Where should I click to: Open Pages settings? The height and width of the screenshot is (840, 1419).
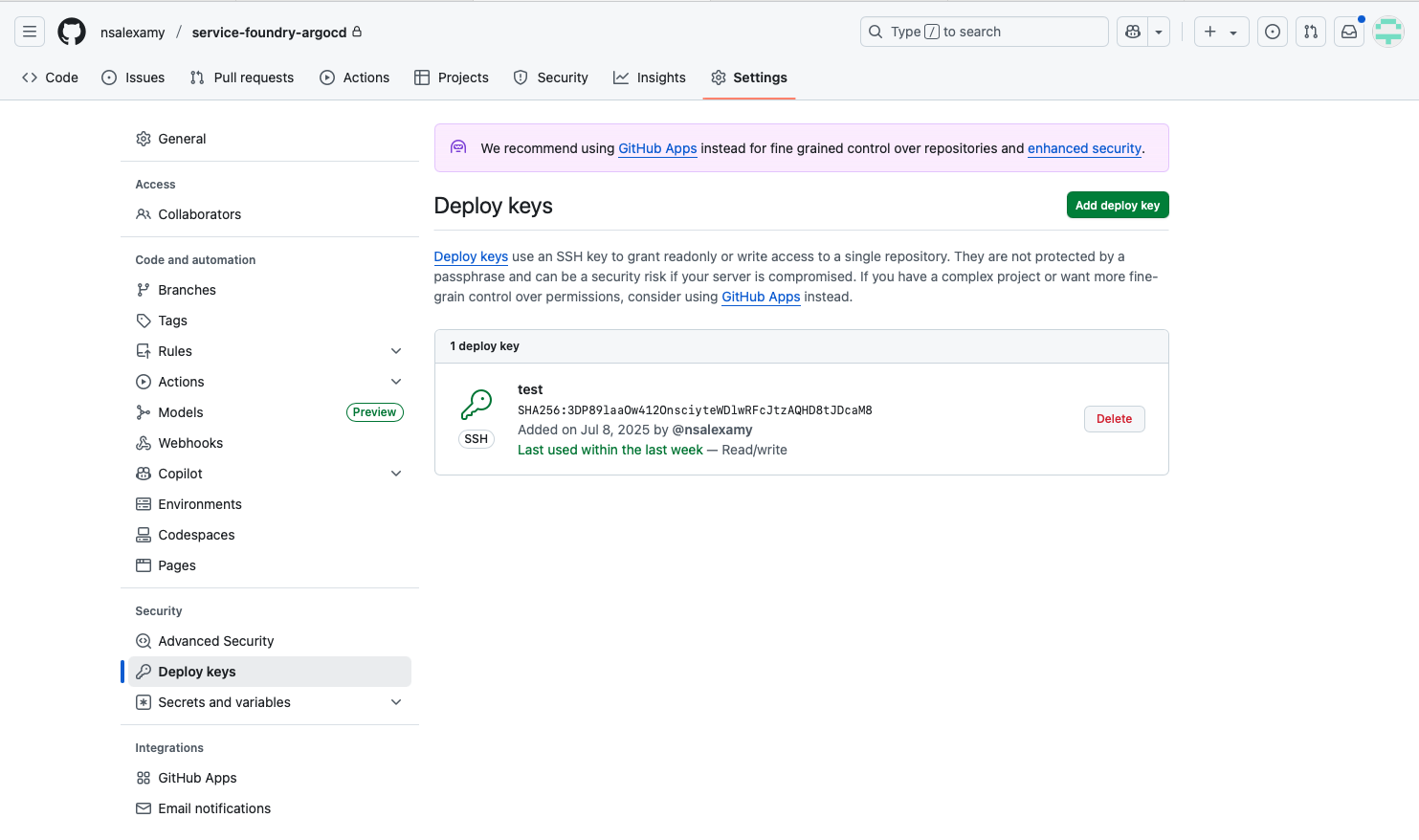click(270, 565)
